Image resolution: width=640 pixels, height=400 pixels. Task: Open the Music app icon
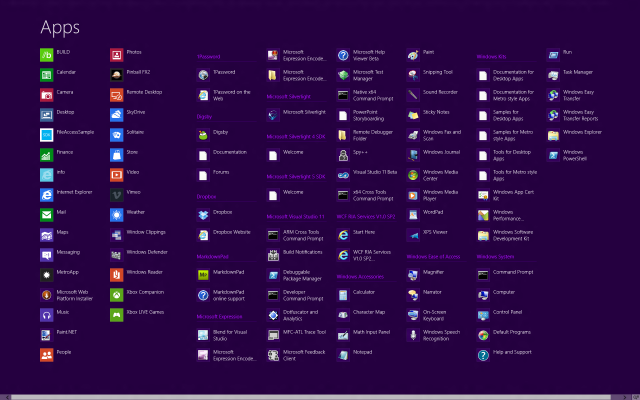point(47,315)
